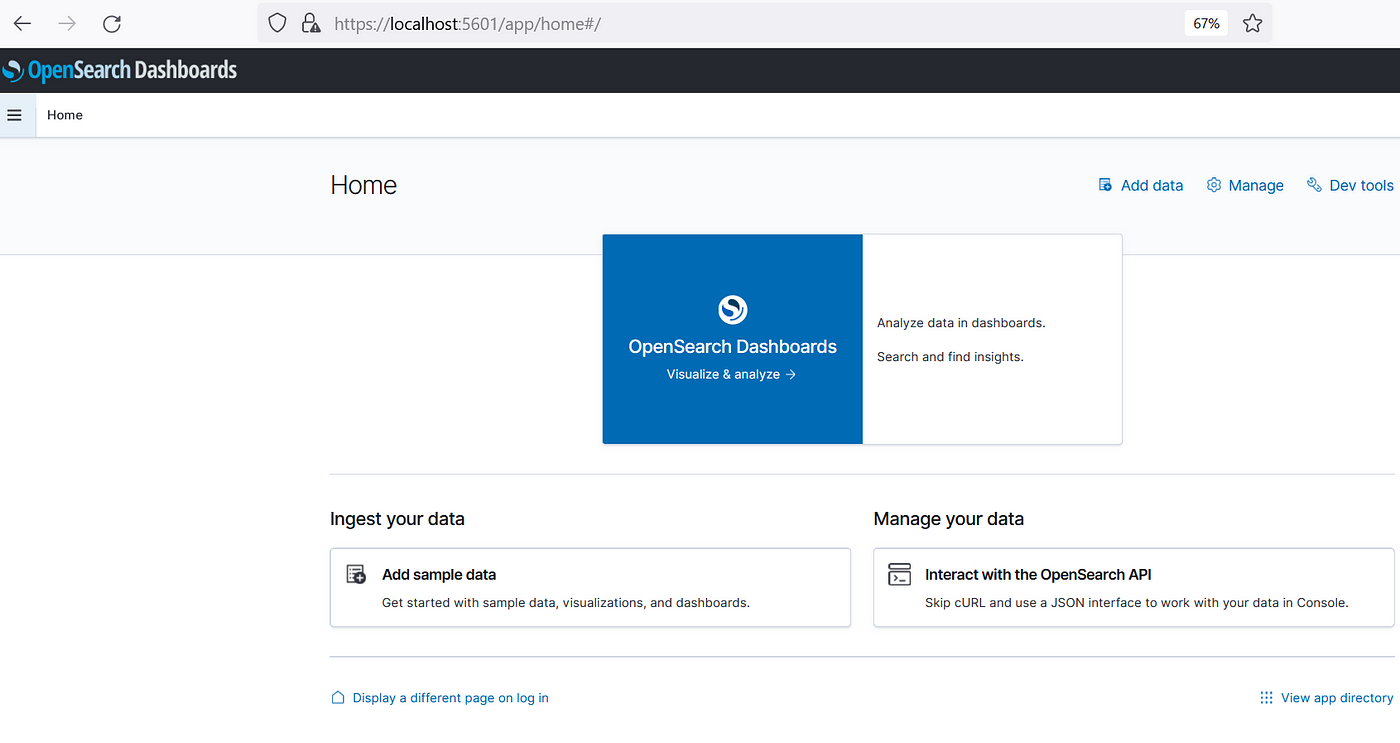Click the Add data icon
Image resolution: width=1400 pixels, height=743 pixels.
[x=1105, y=185]
